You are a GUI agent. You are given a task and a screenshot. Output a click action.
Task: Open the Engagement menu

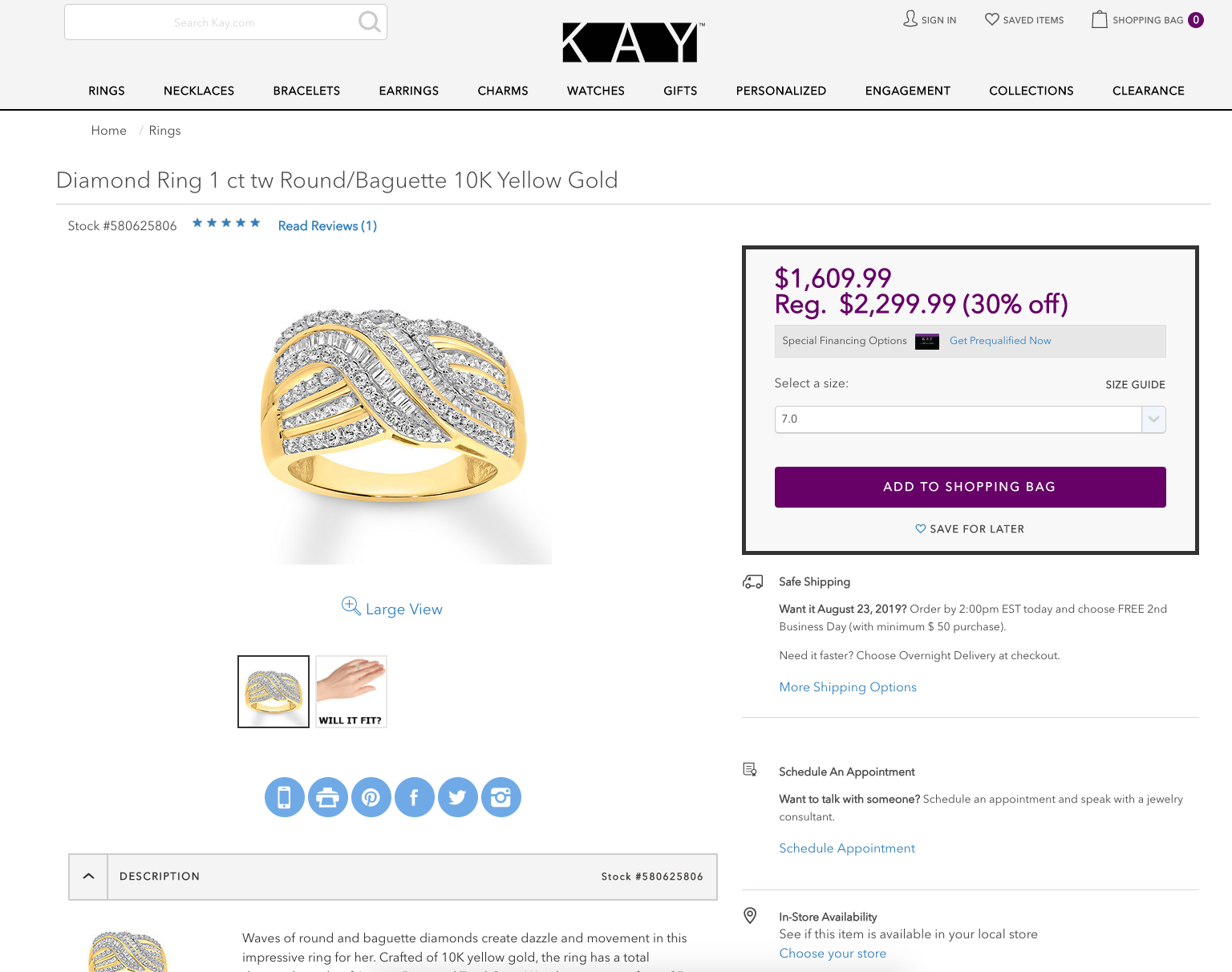click(x=907, y=91)
